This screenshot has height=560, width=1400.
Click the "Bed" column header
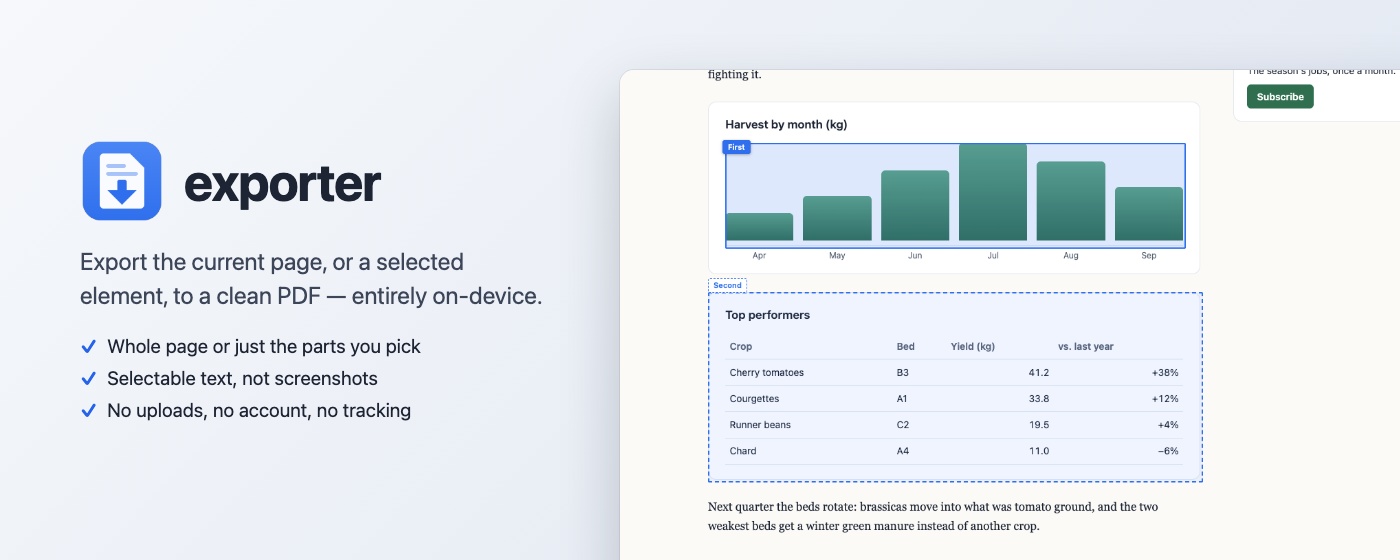(x=906, y=347)
